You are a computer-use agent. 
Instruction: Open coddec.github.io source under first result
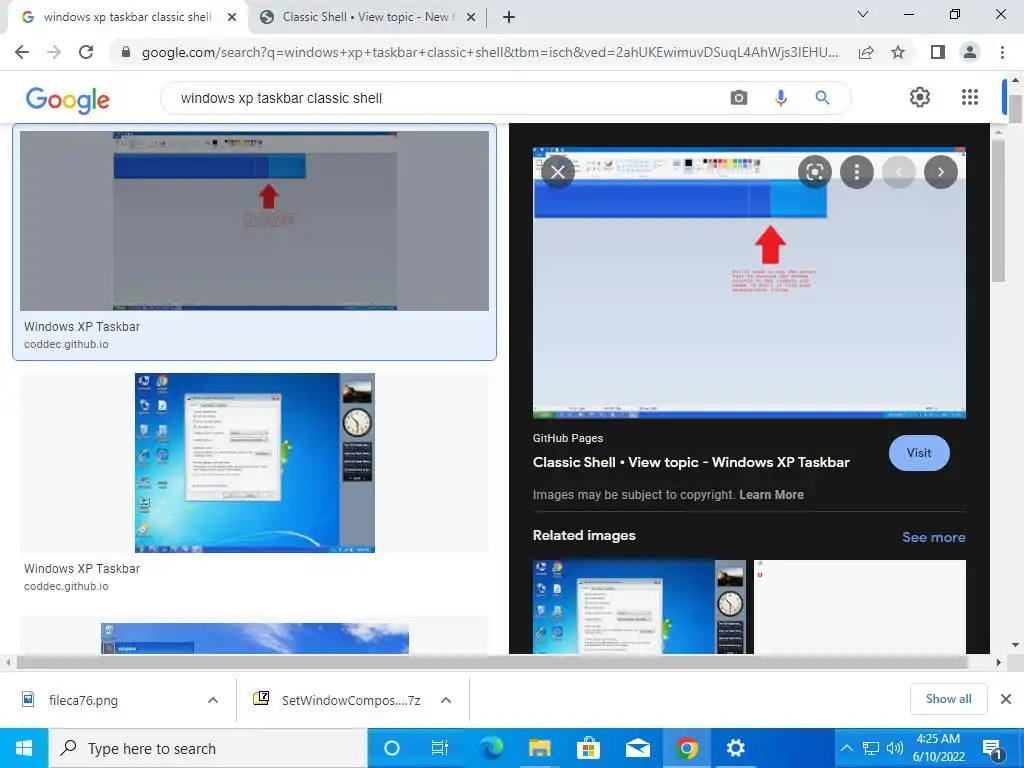tap(66, 344)
